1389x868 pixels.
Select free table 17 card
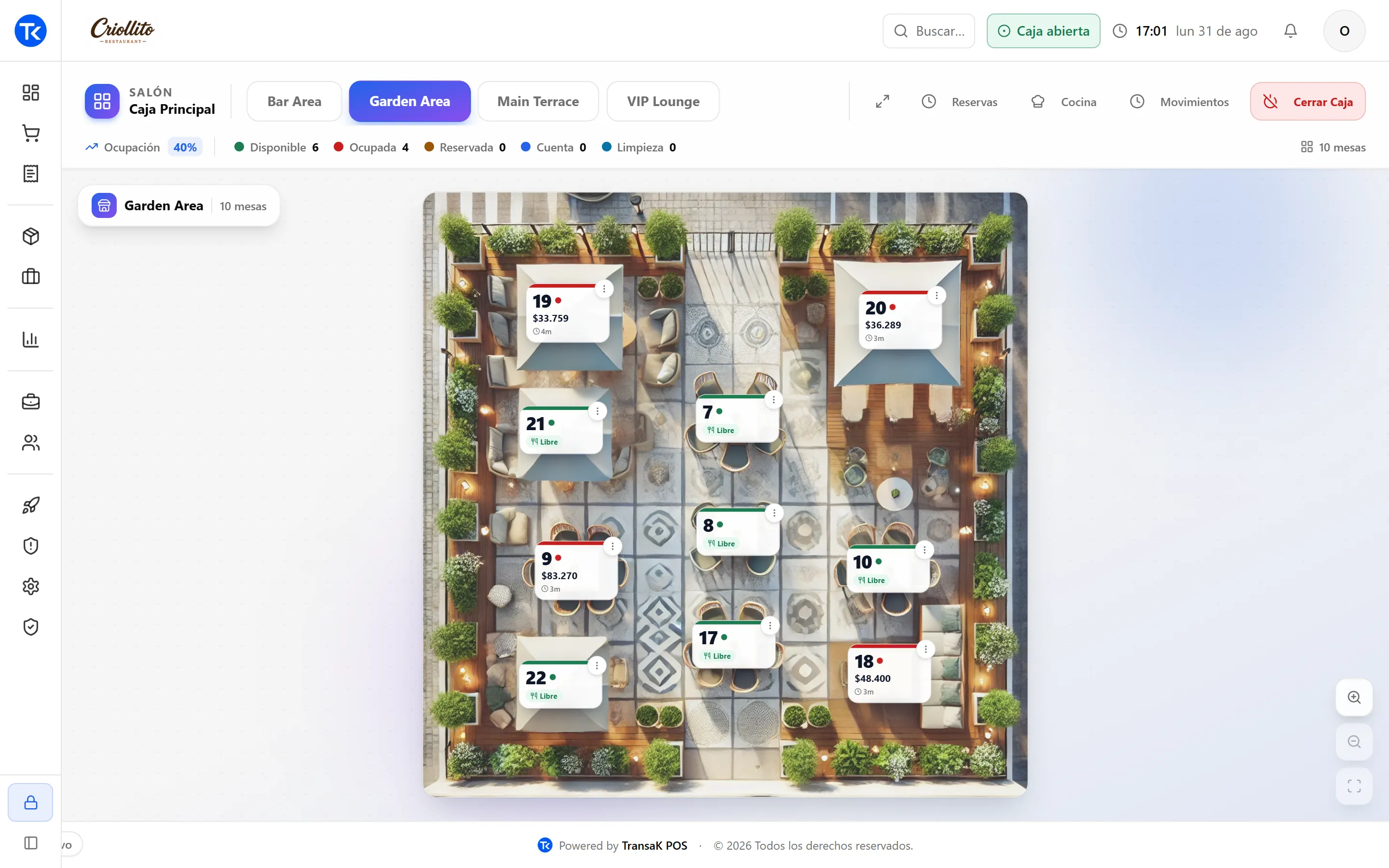[734, 644]
